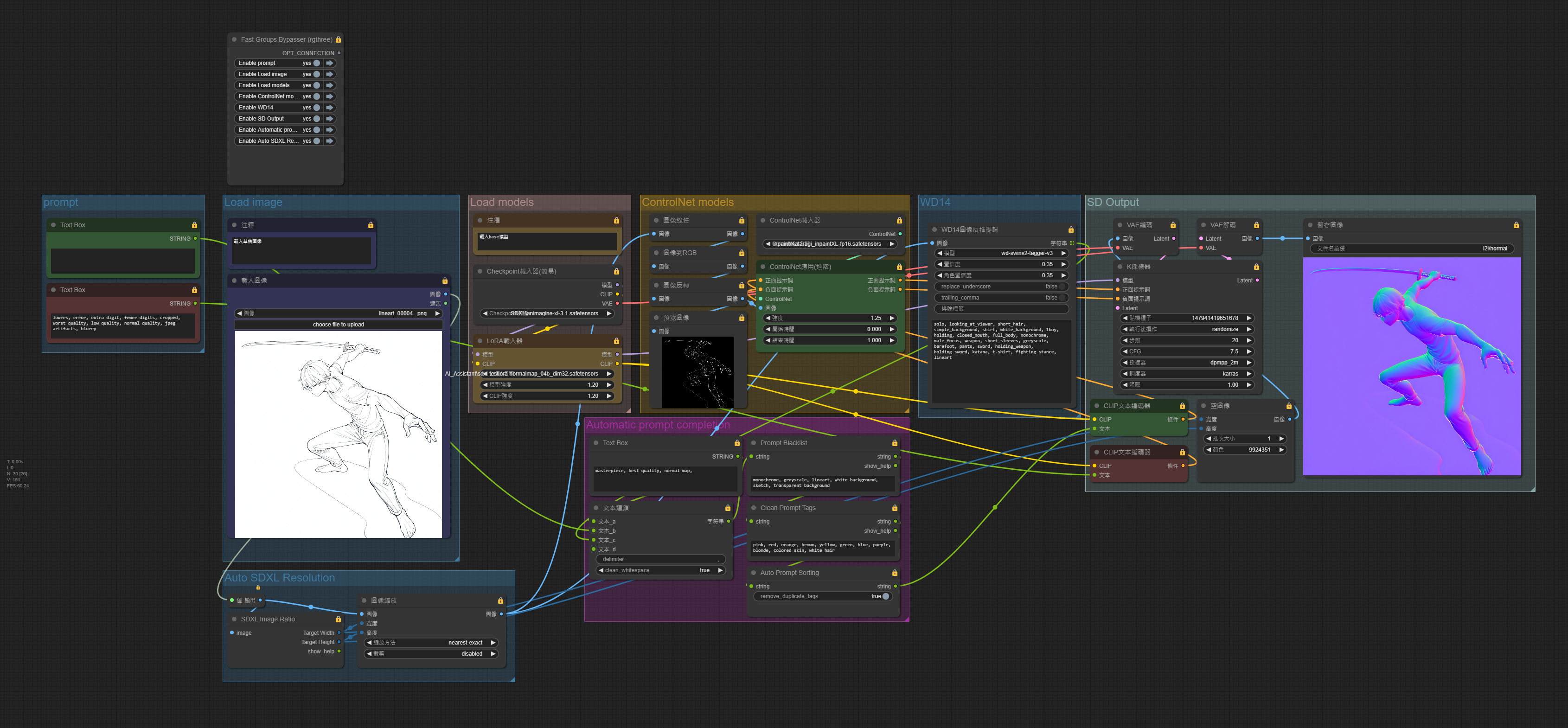The image size is (1568, 728).
Task: Click the arrow icon beside Enable WD14
Action: click(329, 108)
